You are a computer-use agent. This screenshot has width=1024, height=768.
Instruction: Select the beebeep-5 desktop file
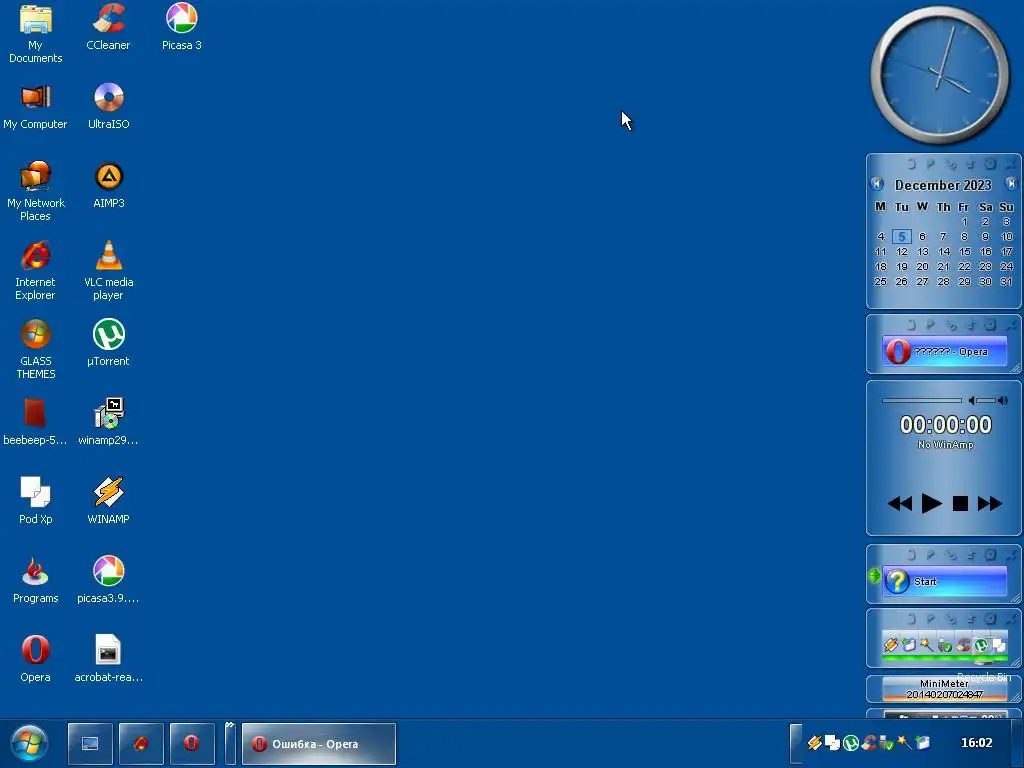point(35,423)
